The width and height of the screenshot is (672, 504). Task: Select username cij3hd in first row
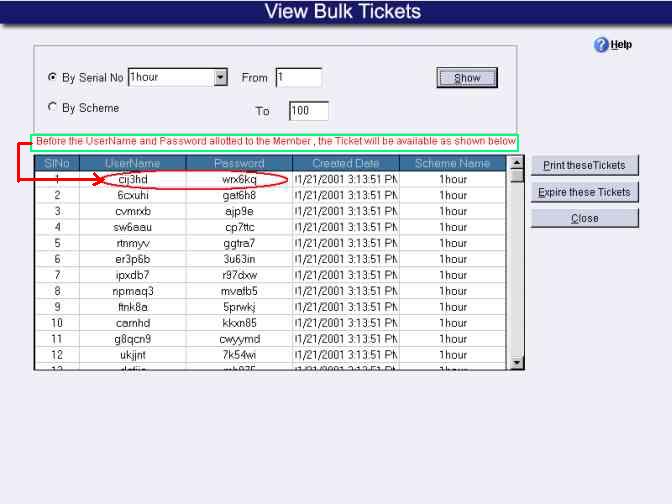pos(133,179)
